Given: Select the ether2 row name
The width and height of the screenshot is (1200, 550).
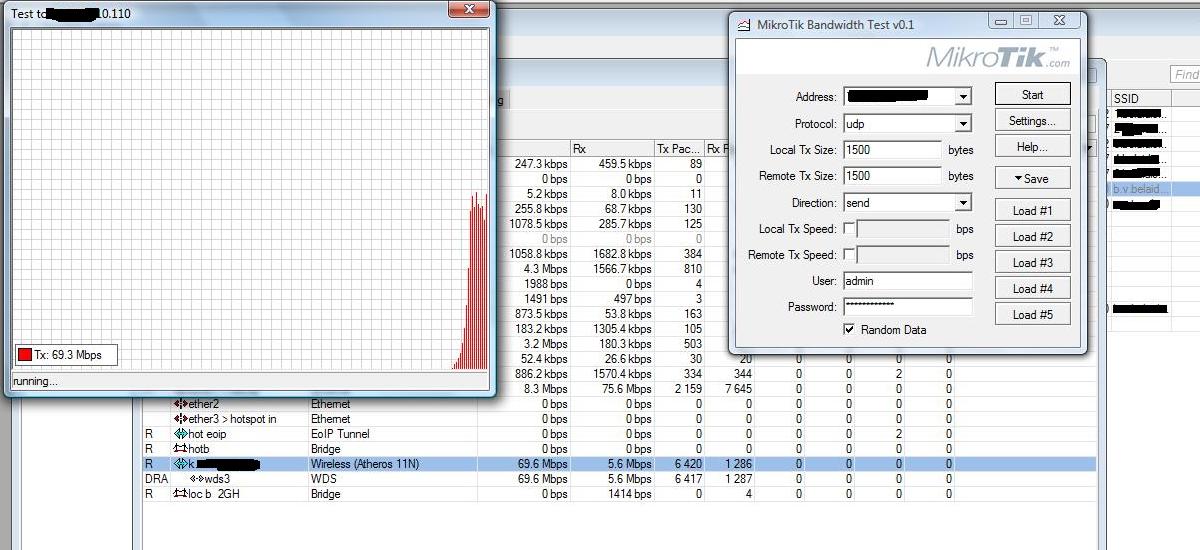Looking at the screenshot, I should coord(204,404).
